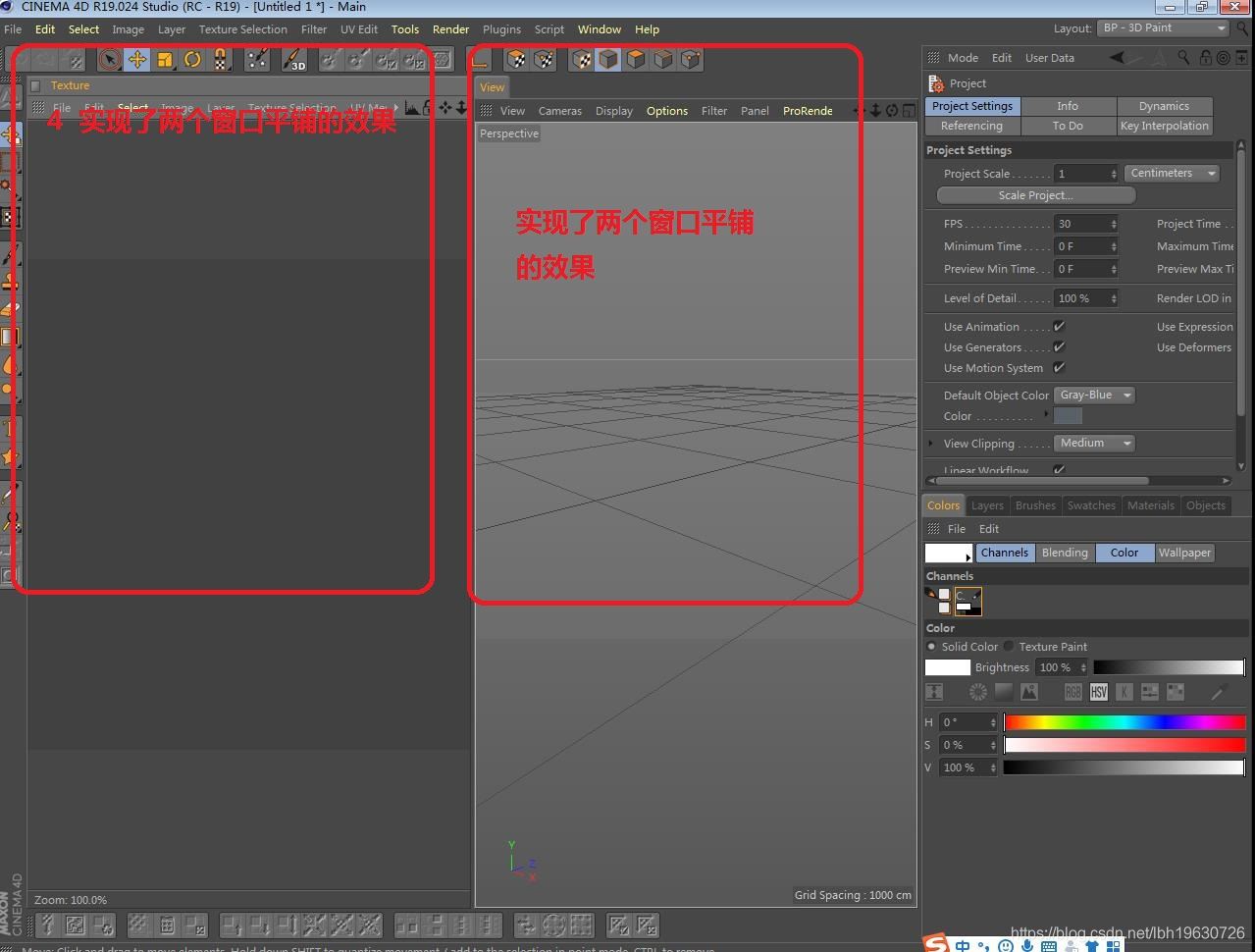
Task: Open the color wheel mode icon
Action: (978, 692)
